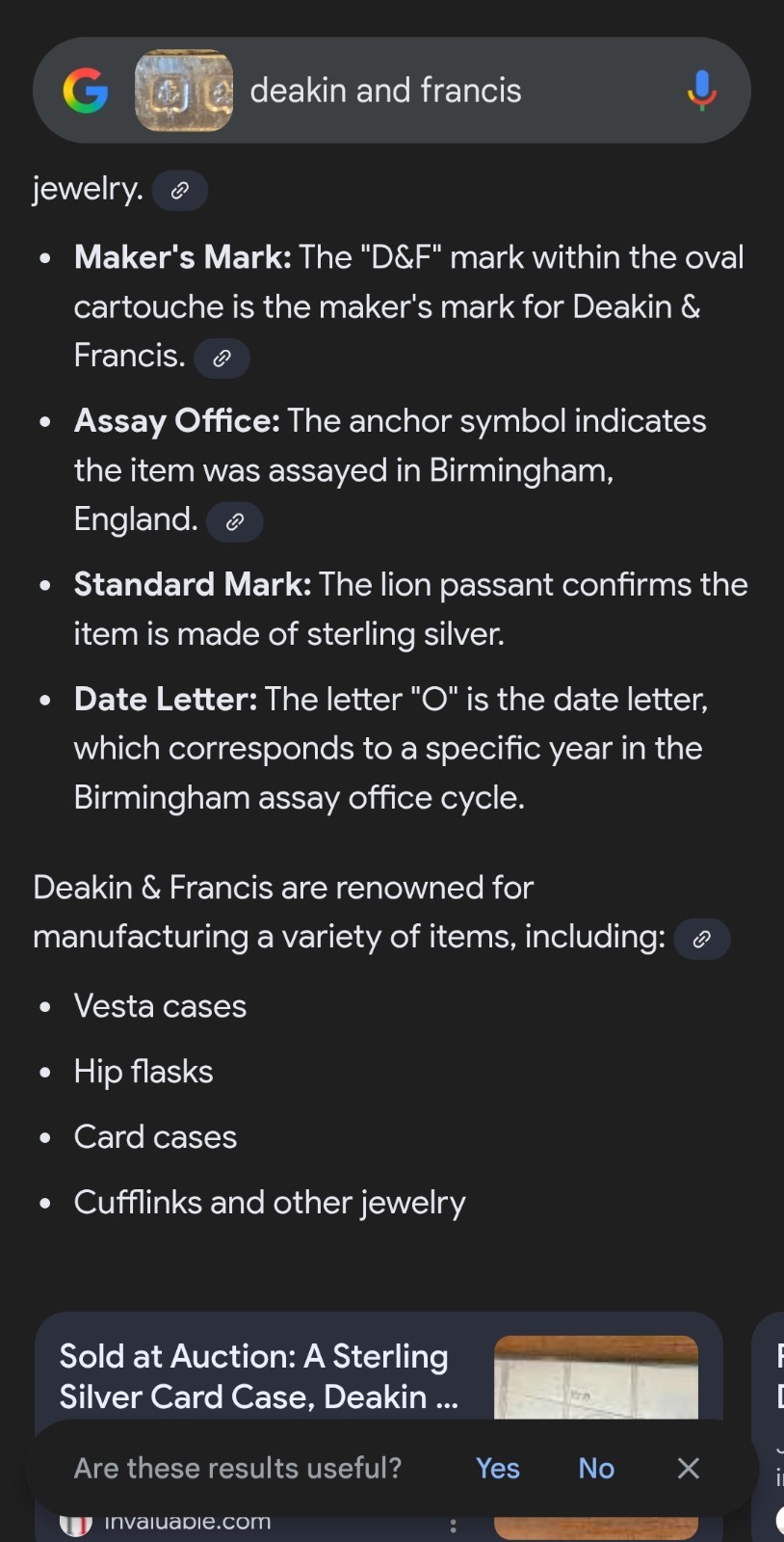
Task: Tap the invaluable.com source label
Action: click(x=187, y=1523)
